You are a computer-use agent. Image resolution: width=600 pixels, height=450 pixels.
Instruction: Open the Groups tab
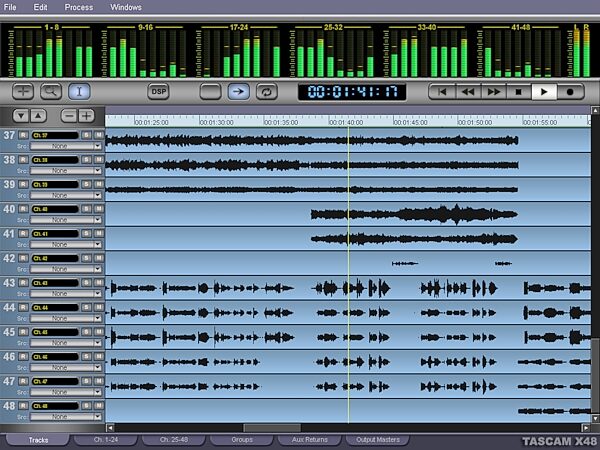(x=242, y=440)
